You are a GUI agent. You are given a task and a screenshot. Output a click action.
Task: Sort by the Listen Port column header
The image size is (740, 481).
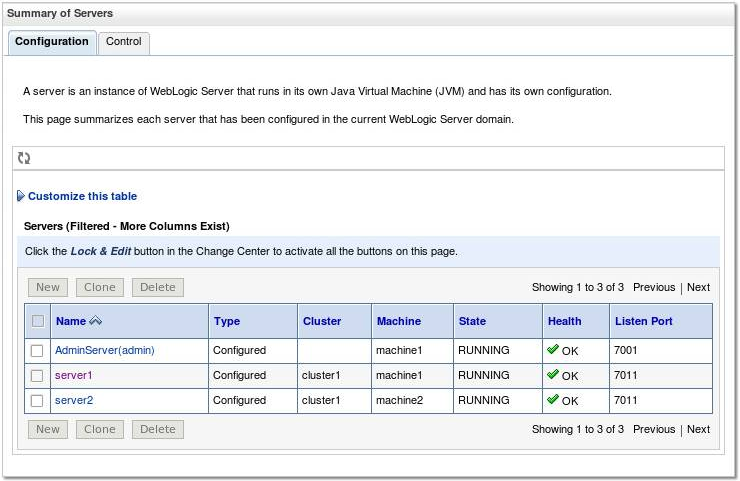point(644,321)
